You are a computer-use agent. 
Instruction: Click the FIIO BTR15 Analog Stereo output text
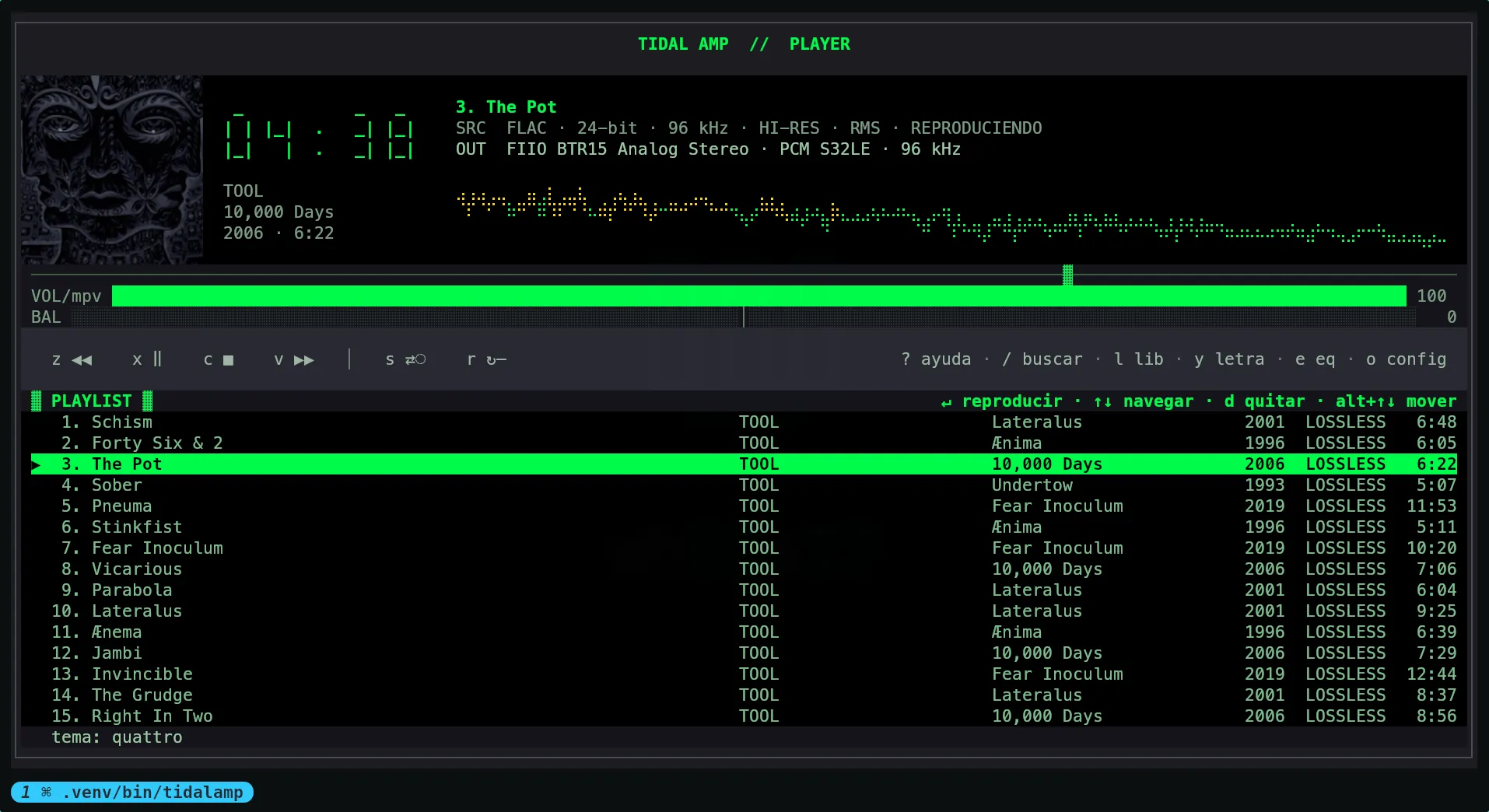pyautogui.click(x=628, y=149)
